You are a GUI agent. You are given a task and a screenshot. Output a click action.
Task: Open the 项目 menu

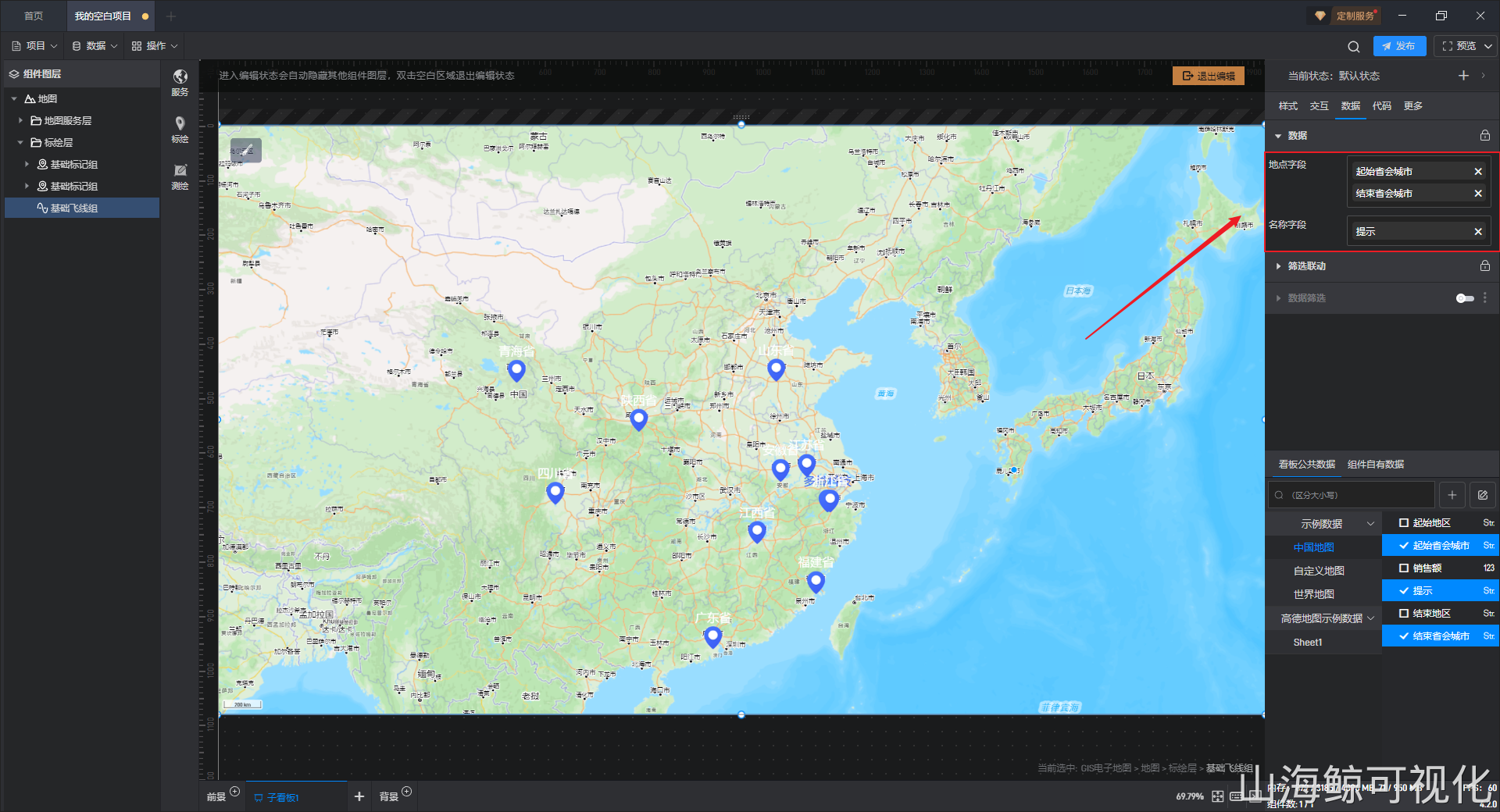(x=34, y=46)
